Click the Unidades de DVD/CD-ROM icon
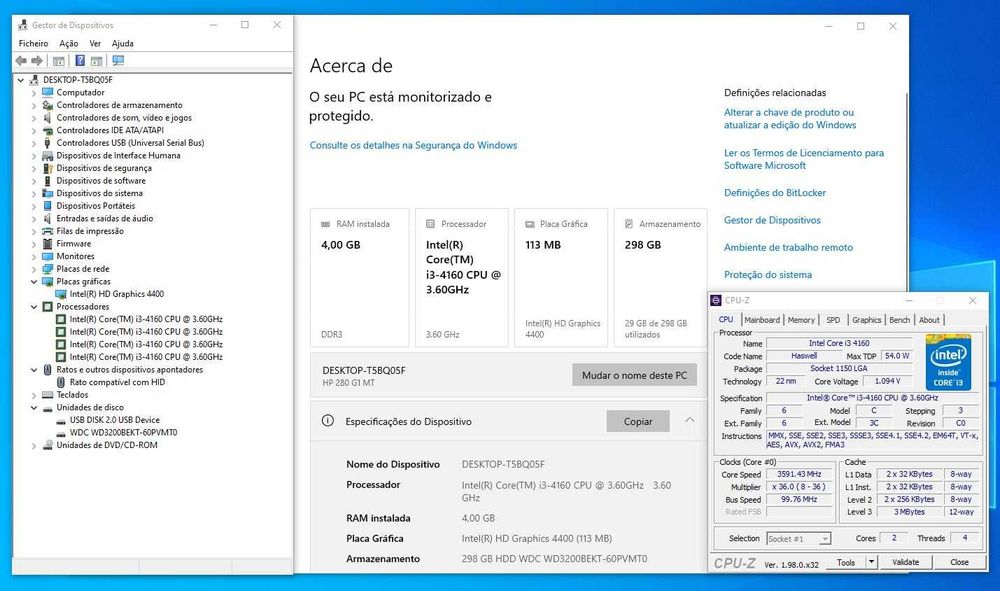The width and height of the screenshot is (1000, 591). [x=47, y=445]
